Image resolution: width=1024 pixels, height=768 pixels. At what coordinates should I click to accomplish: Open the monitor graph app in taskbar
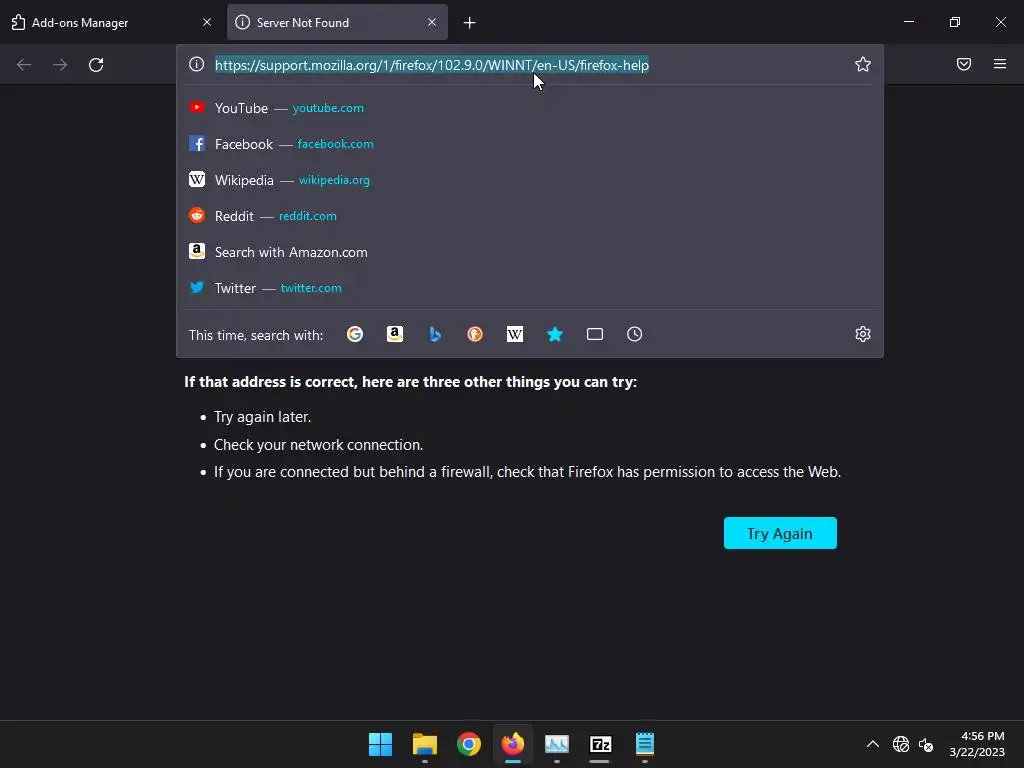click(556, 744)
